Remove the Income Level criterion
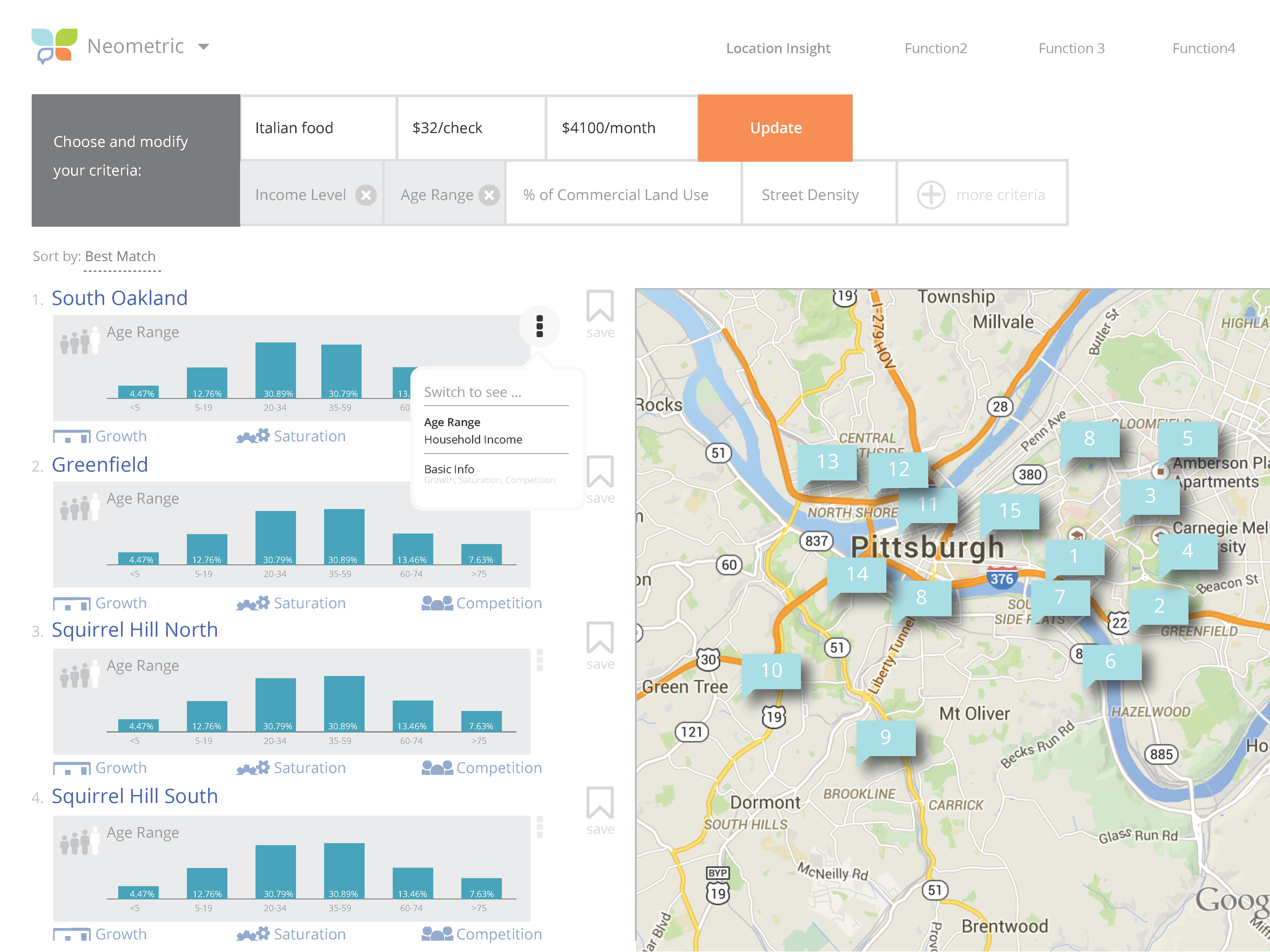Screen dimensions: 1270x952 tap(366, 195)
